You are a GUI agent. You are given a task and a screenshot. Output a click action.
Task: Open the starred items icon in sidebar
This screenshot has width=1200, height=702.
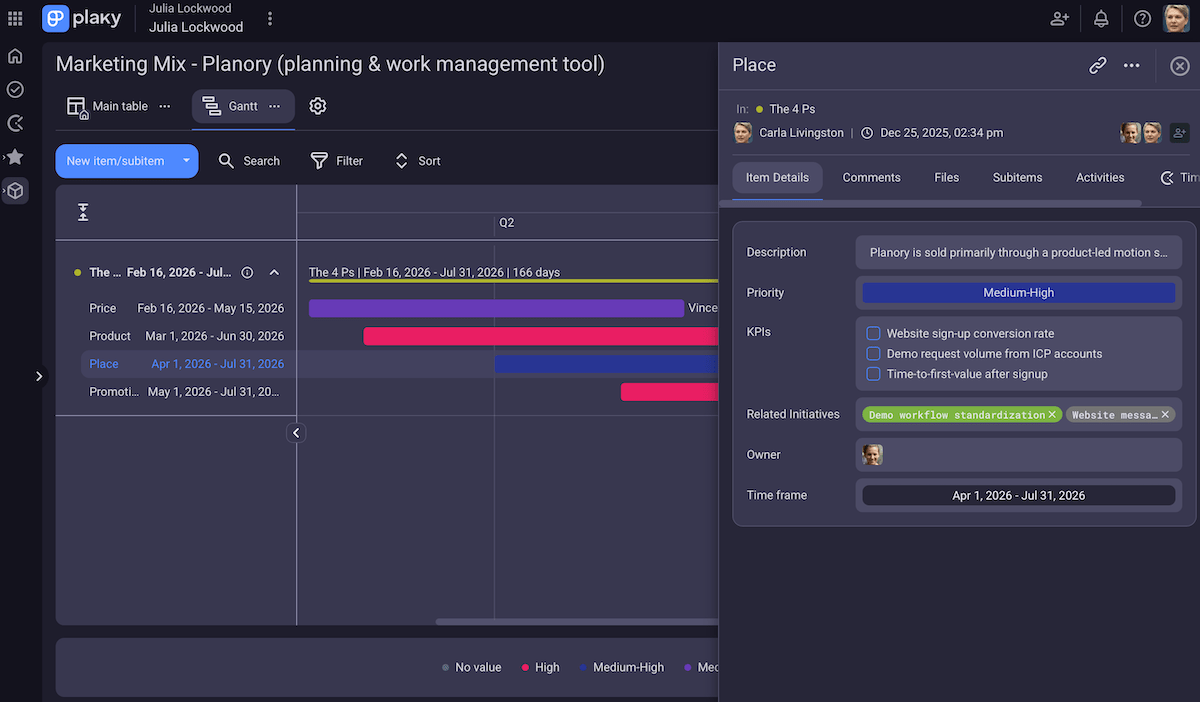[x=15, y=156]
